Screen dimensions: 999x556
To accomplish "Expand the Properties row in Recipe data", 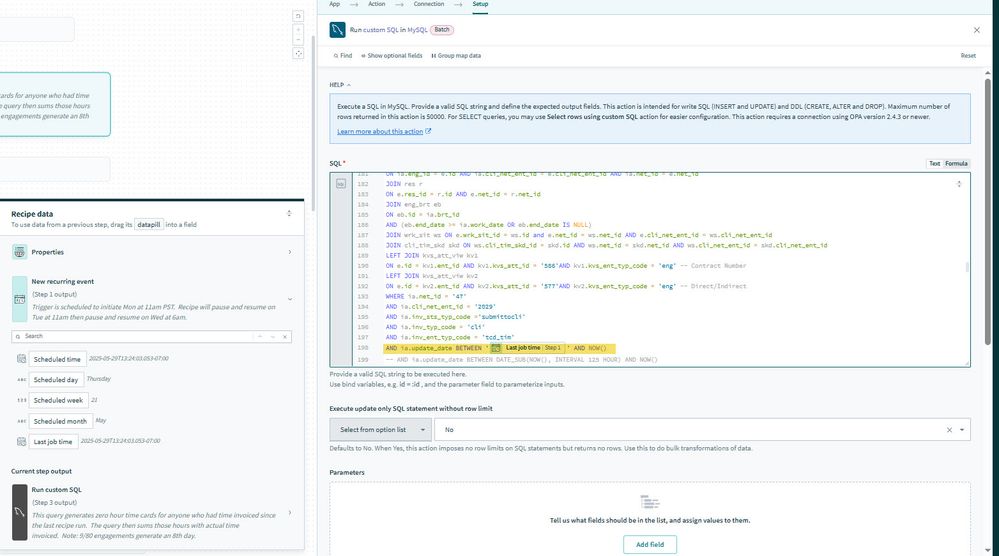I will (x=290, y=252).
